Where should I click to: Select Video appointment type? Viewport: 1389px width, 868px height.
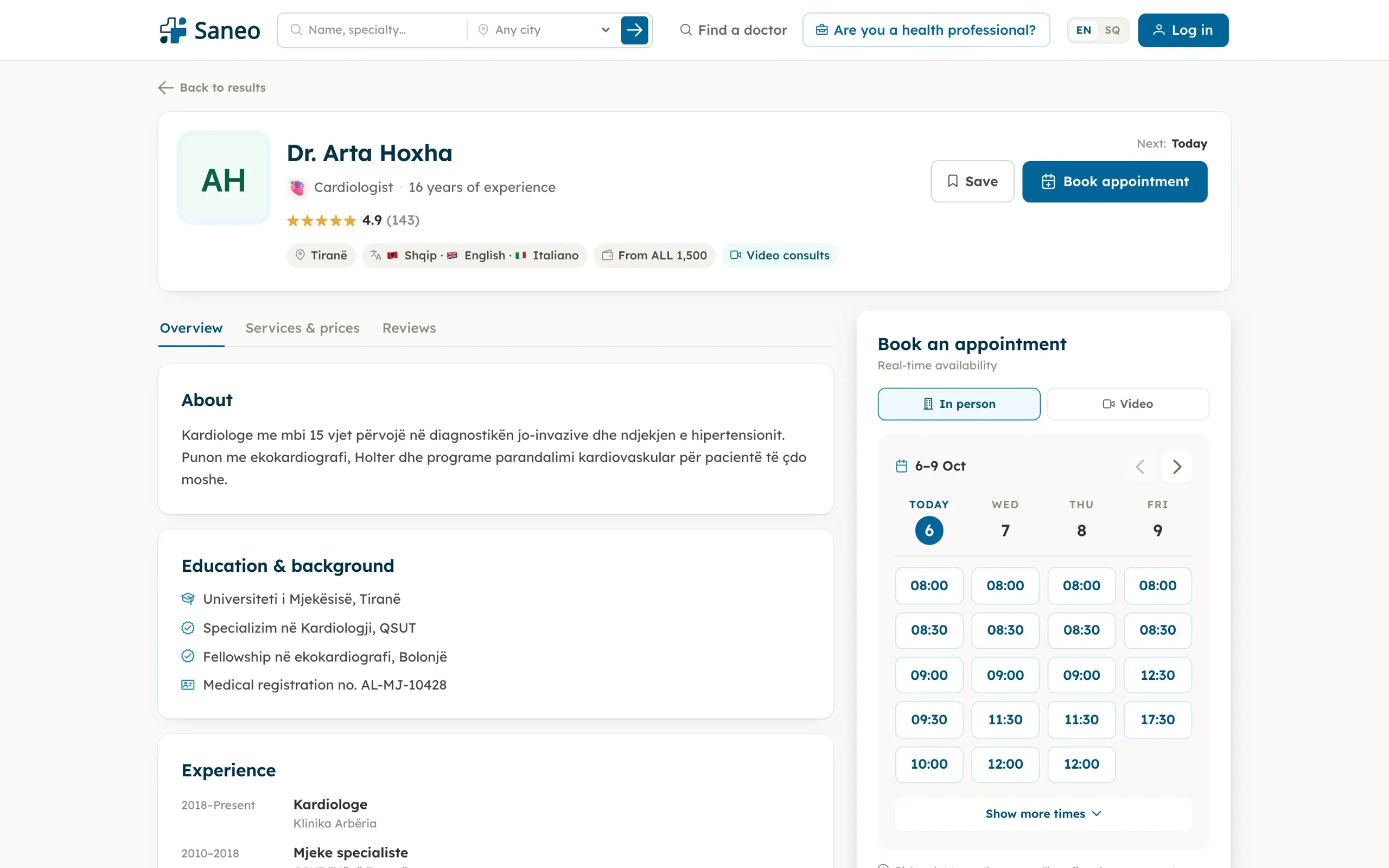[x=1127, y=404]
